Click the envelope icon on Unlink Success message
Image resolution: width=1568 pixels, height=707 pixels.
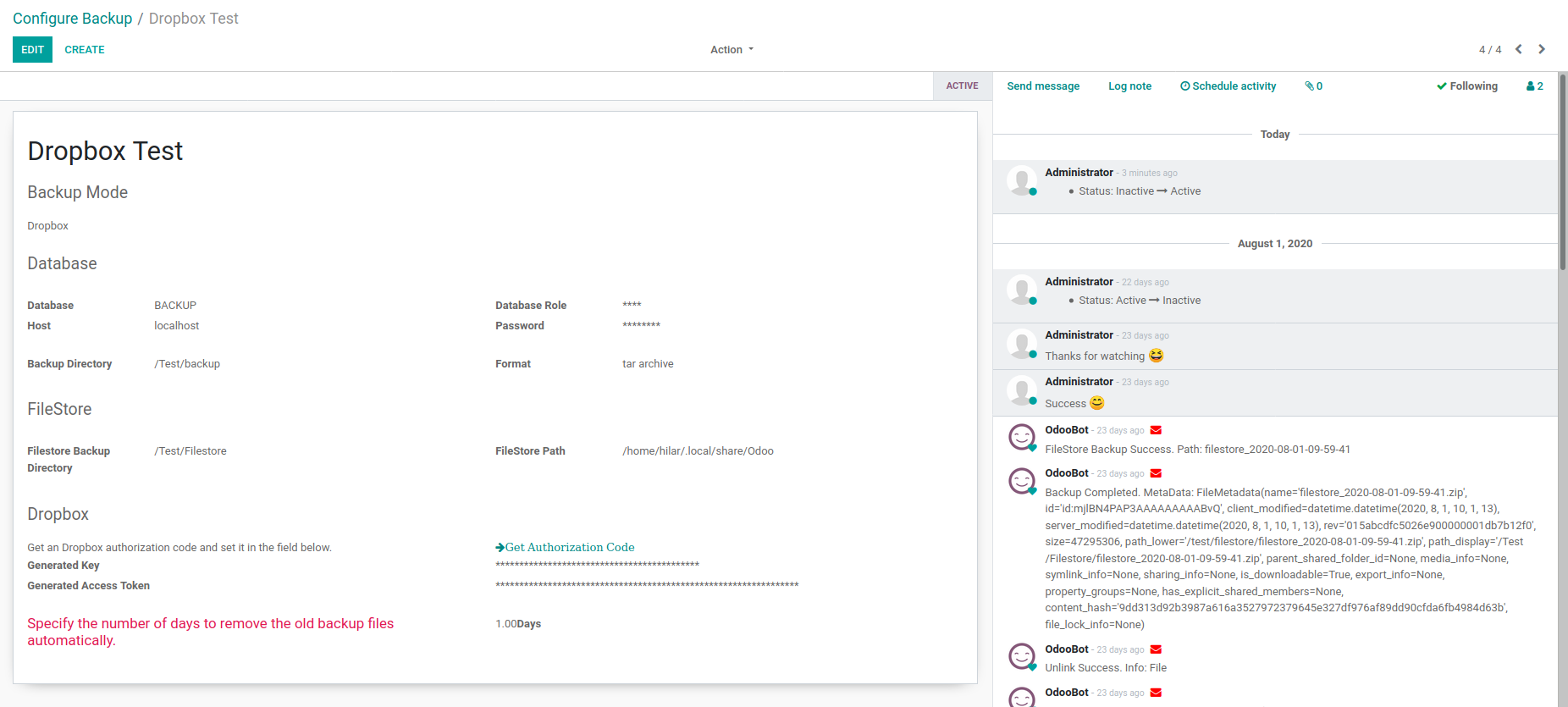tap(1156, 649)
